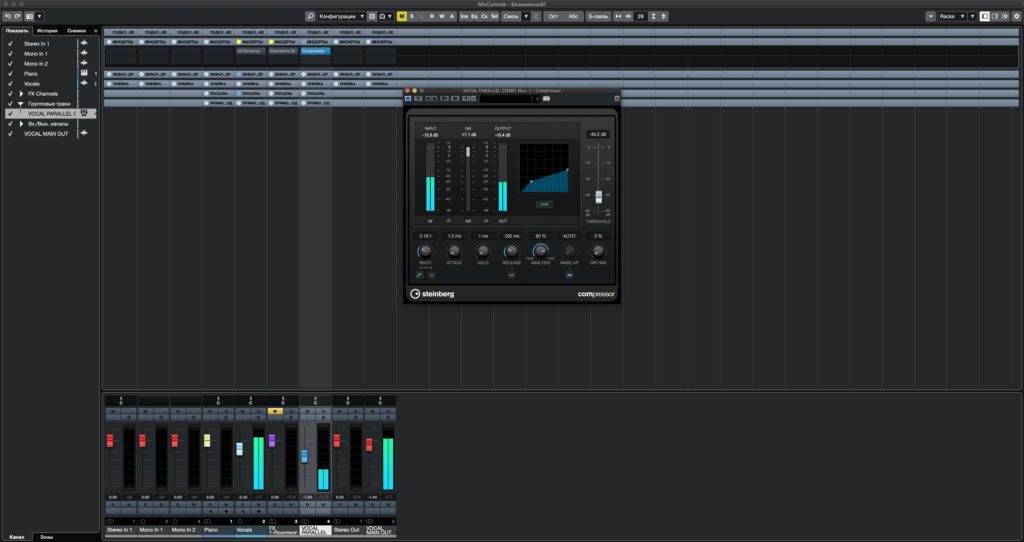Viewport: 1024px width, 542px height.
Task: Click the Compressor Ratio knob
Action: (425, 251)
